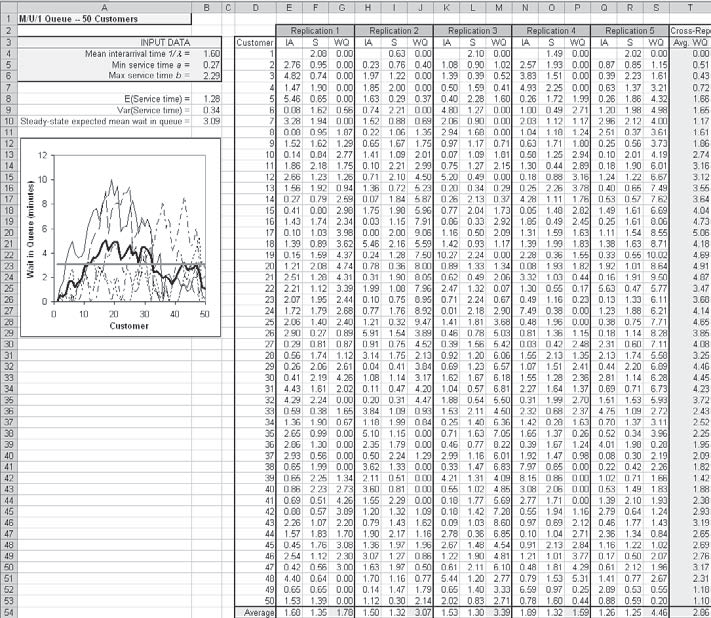711x618 pixels.
Task: Select row 22 header
Action: click(x=9, y=255)
